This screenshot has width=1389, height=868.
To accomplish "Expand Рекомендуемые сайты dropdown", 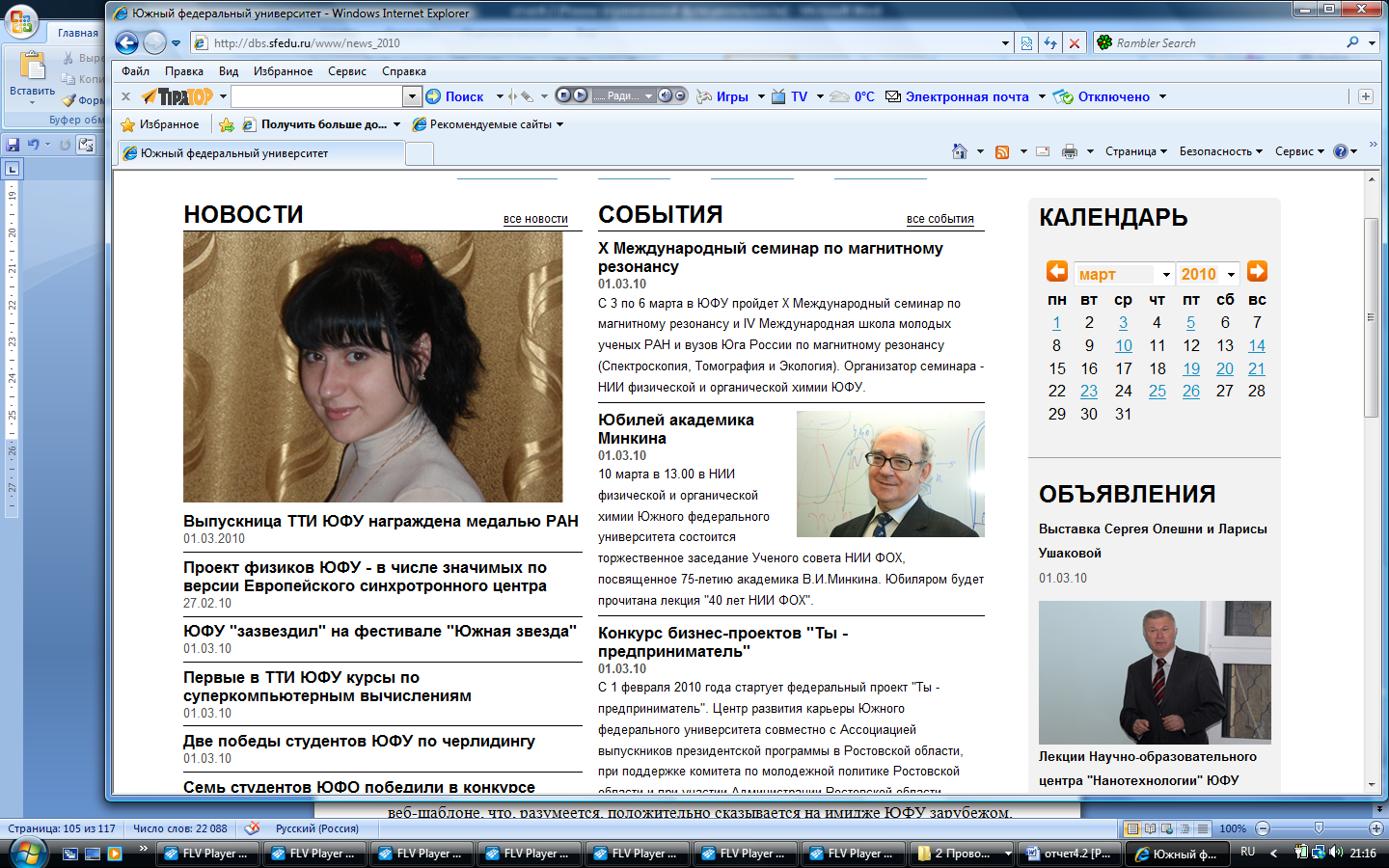I will 559,124.
